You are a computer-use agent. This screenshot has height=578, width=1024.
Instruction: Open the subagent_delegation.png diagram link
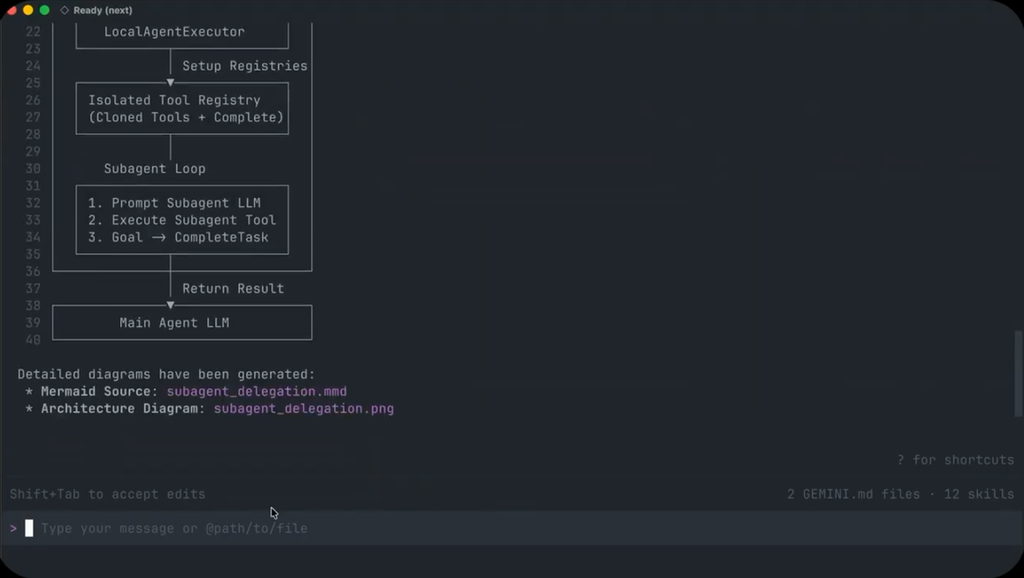(x=304, y=409)
